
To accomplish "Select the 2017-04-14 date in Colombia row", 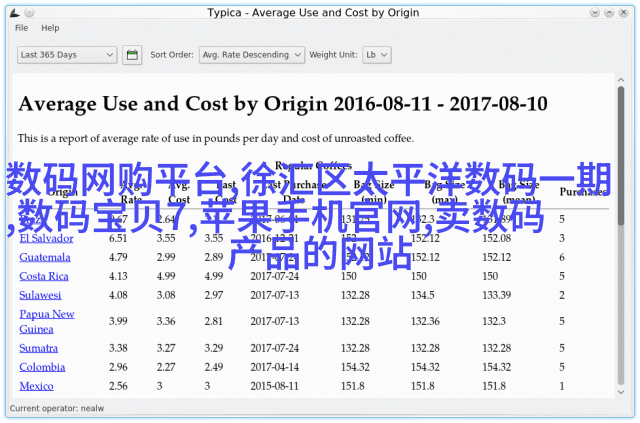I will [275, 367].
